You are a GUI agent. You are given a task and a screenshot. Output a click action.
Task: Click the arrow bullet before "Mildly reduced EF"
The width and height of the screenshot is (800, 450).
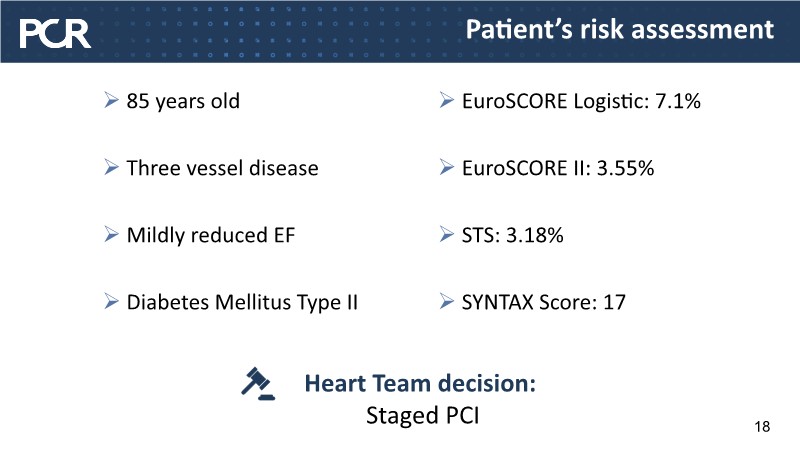point(113,235)
